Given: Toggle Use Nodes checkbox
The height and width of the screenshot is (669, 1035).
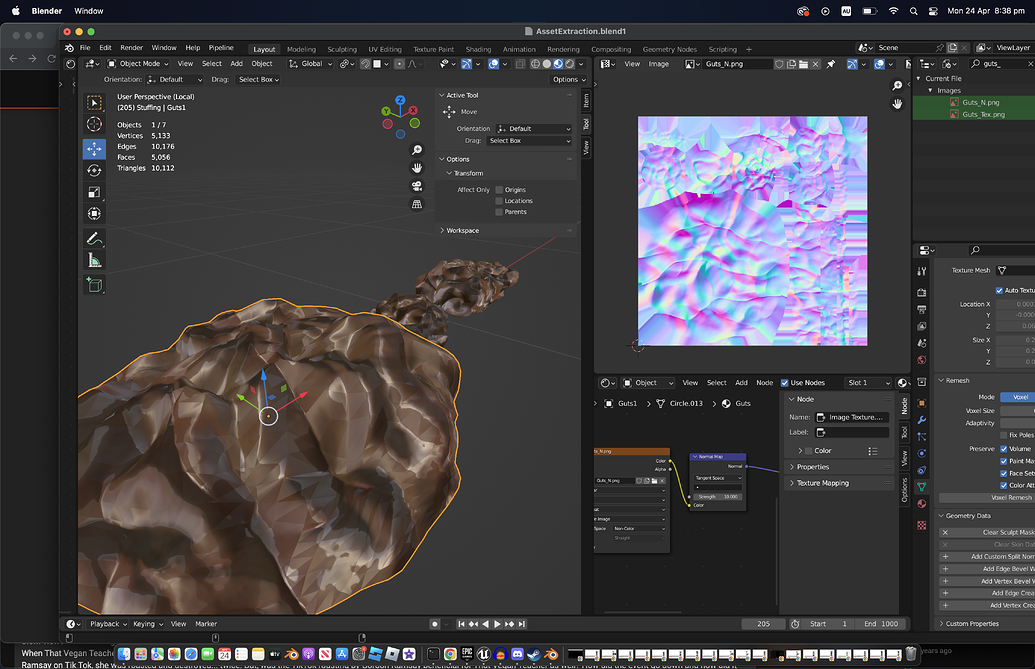Looking at the screenshot, I should point(785,383).
